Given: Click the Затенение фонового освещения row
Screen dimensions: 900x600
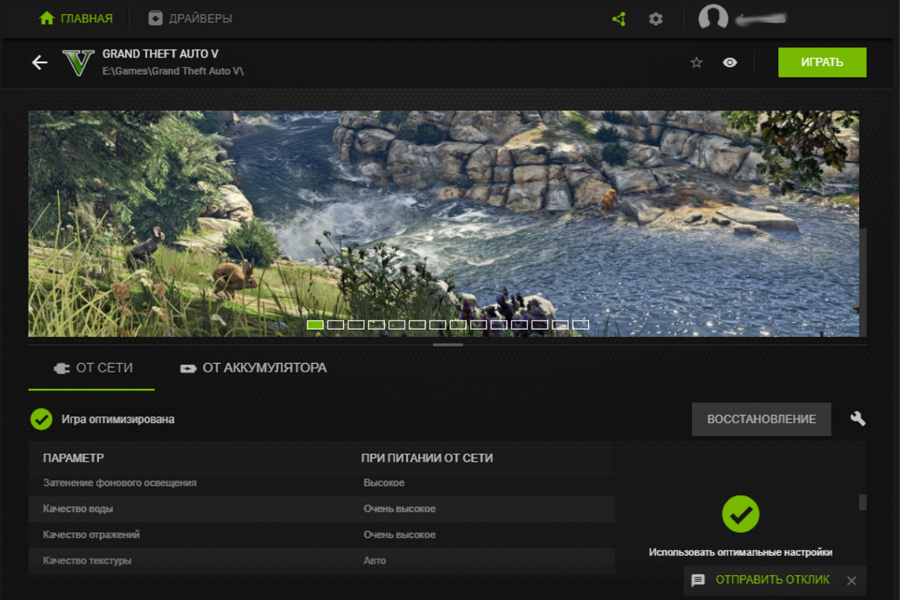Looking at the screenshot, I should pyautogui.click(x=321, y=483).
